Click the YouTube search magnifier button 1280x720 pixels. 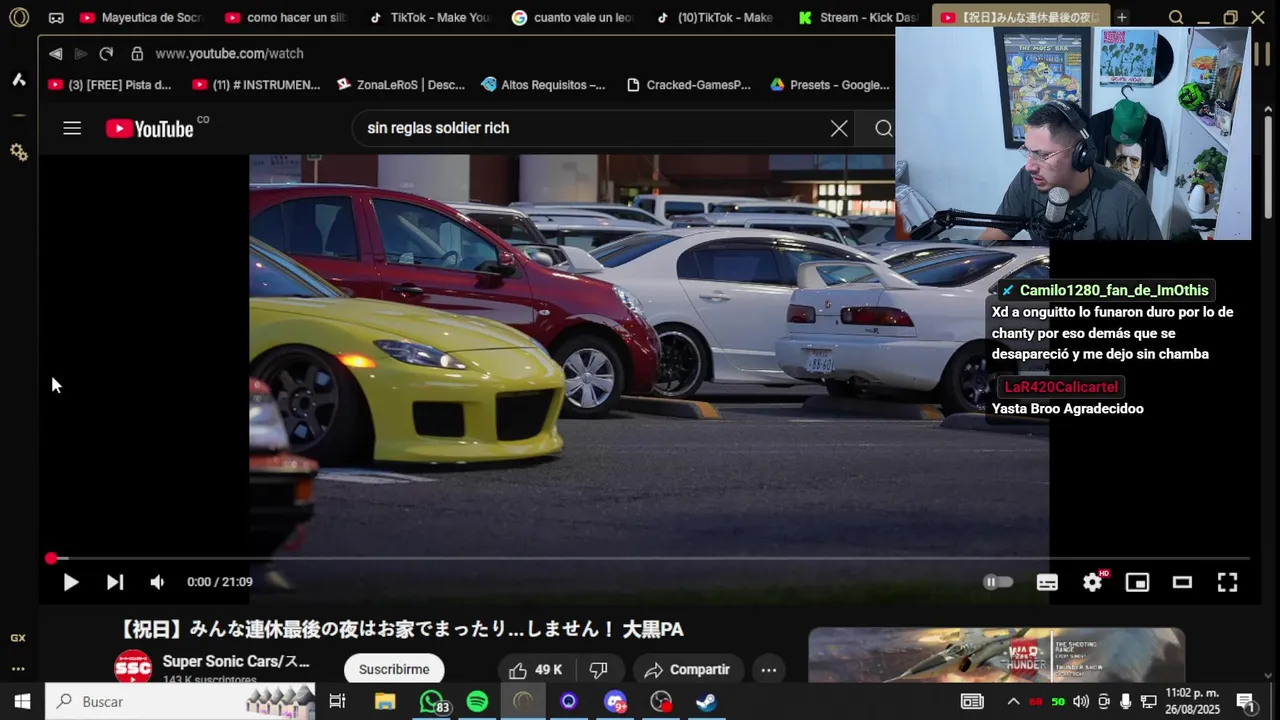point(883,128)
